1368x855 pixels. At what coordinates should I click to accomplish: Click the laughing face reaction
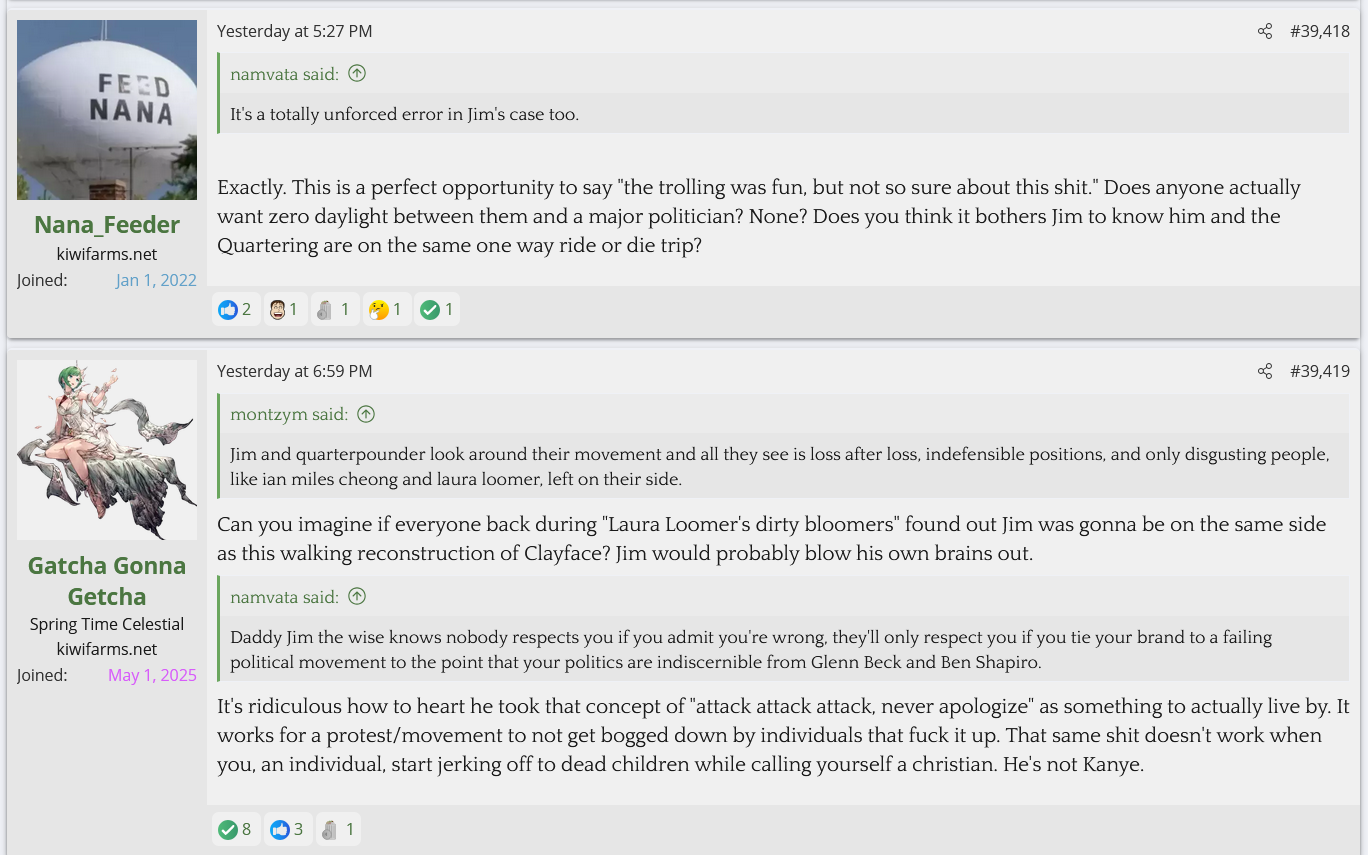coord(285,310)
